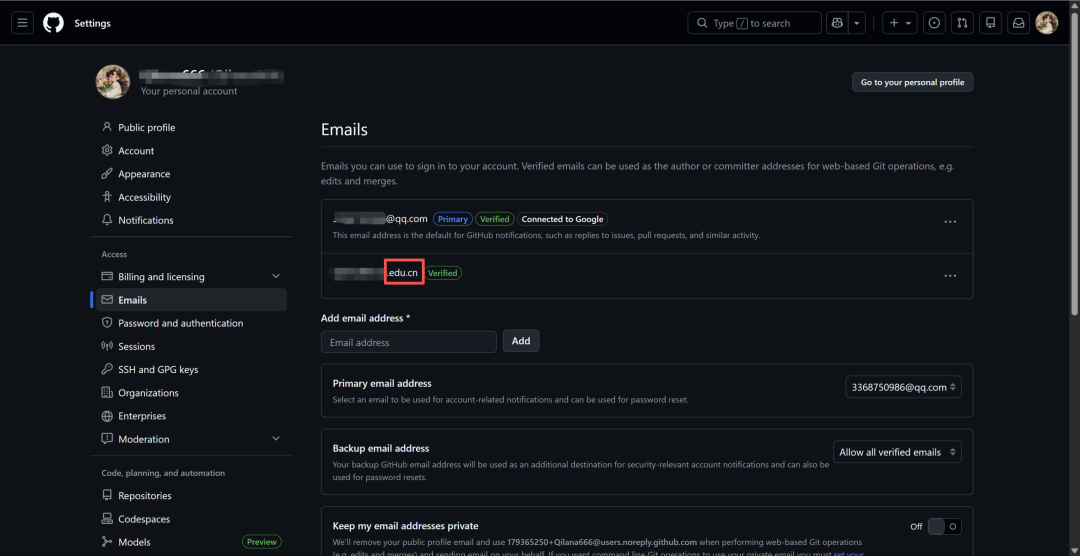Click the Appearance paintbrush icon
Viewport: 1080px width, 556px height.
(x=107, y=174)
